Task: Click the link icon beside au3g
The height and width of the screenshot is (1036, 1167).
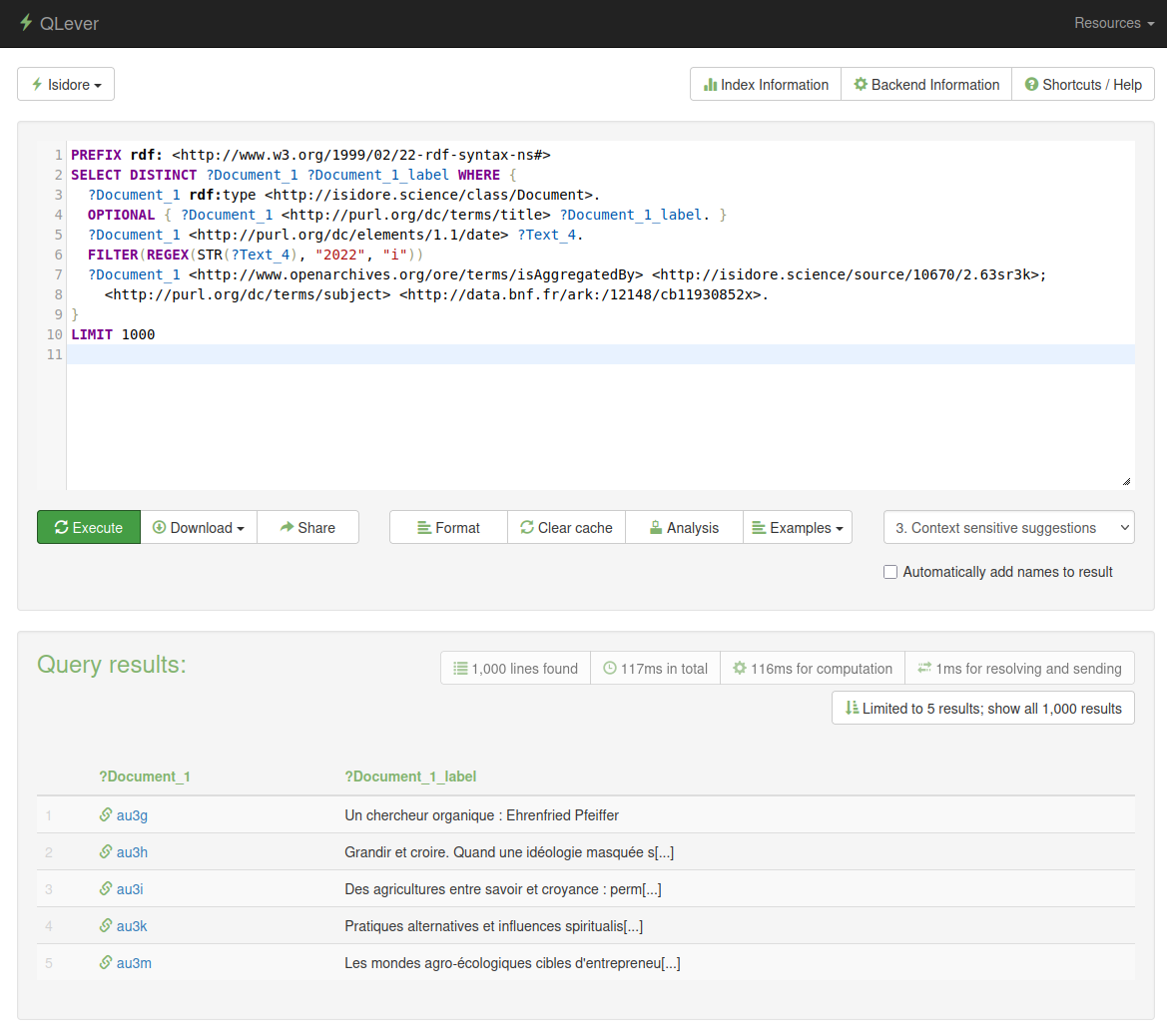Action: coord(106,815)
